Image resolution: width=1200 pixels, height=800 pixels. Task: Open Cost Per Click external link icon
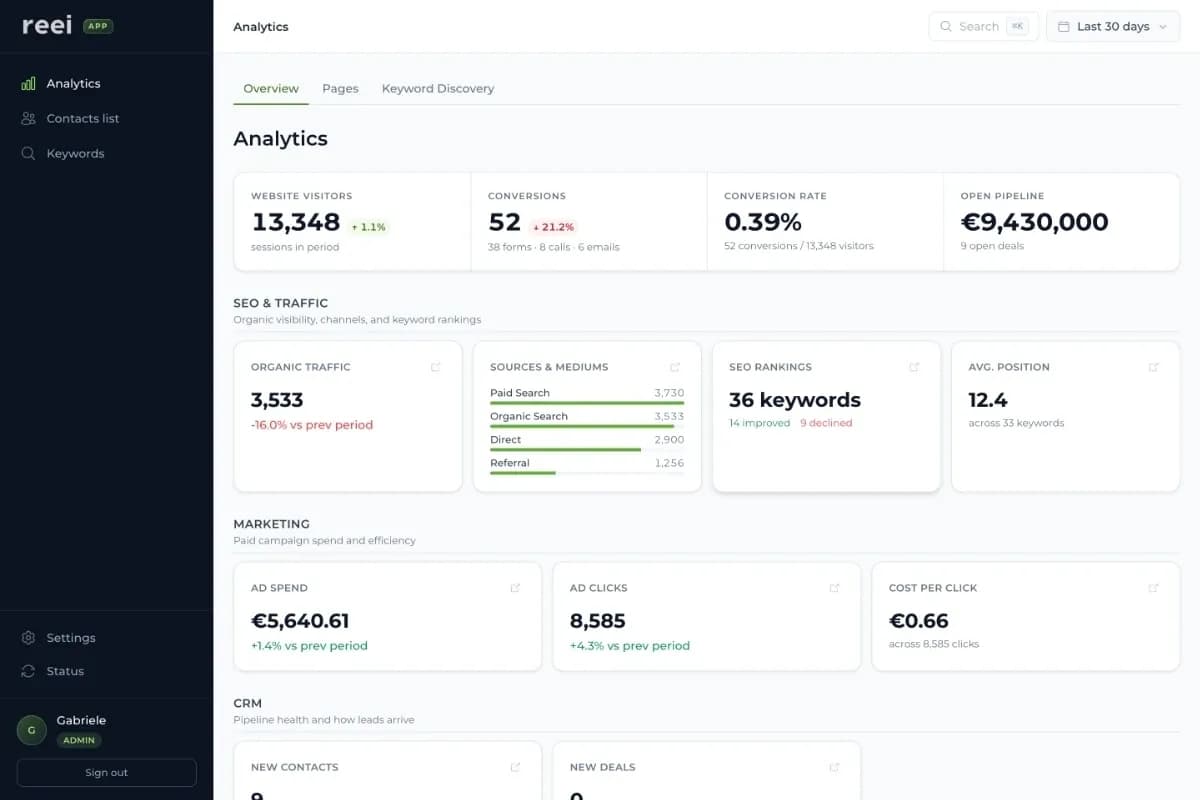click(1154, 588)
